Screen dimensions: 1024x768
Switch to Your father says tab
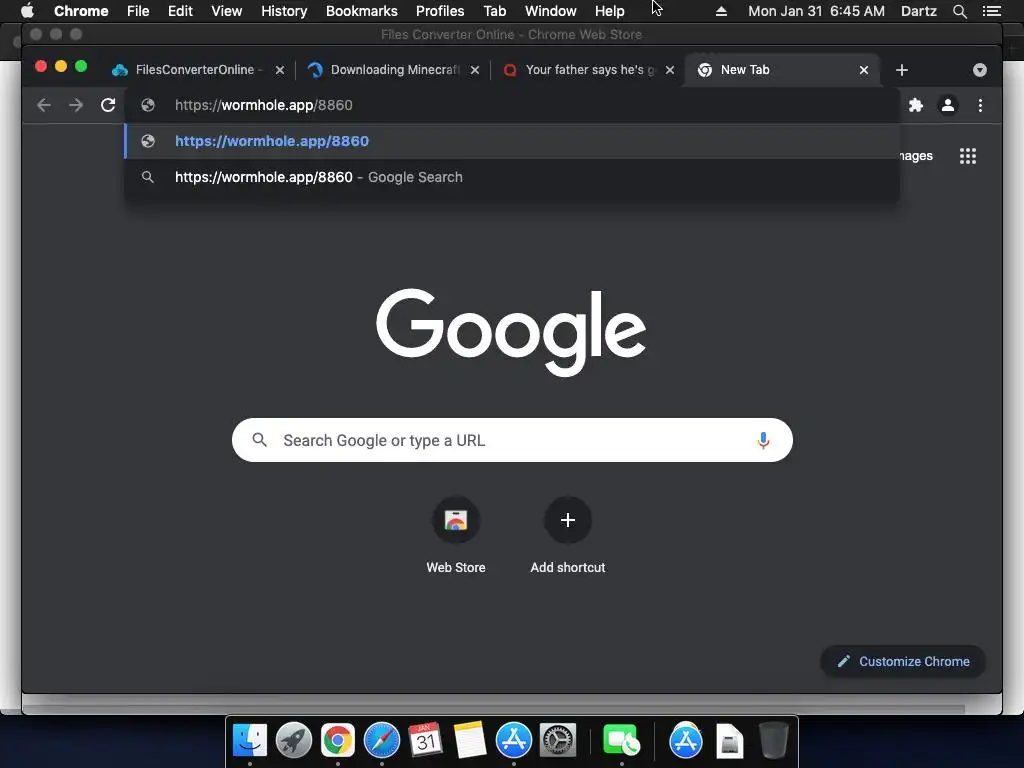click(586, 70)
